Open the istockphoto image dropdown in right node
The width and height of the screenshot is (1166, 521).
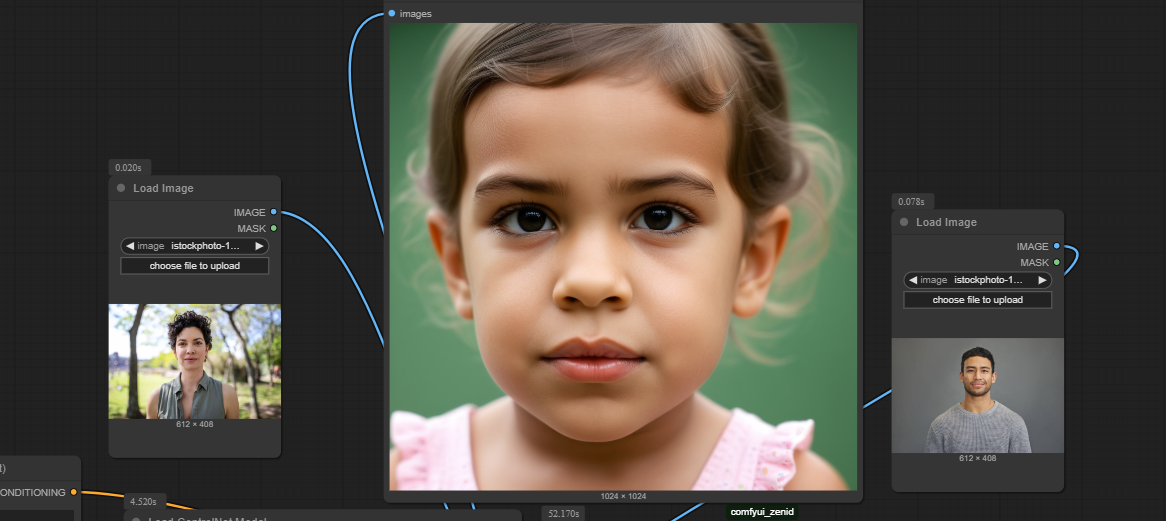[x=978, y=280]
